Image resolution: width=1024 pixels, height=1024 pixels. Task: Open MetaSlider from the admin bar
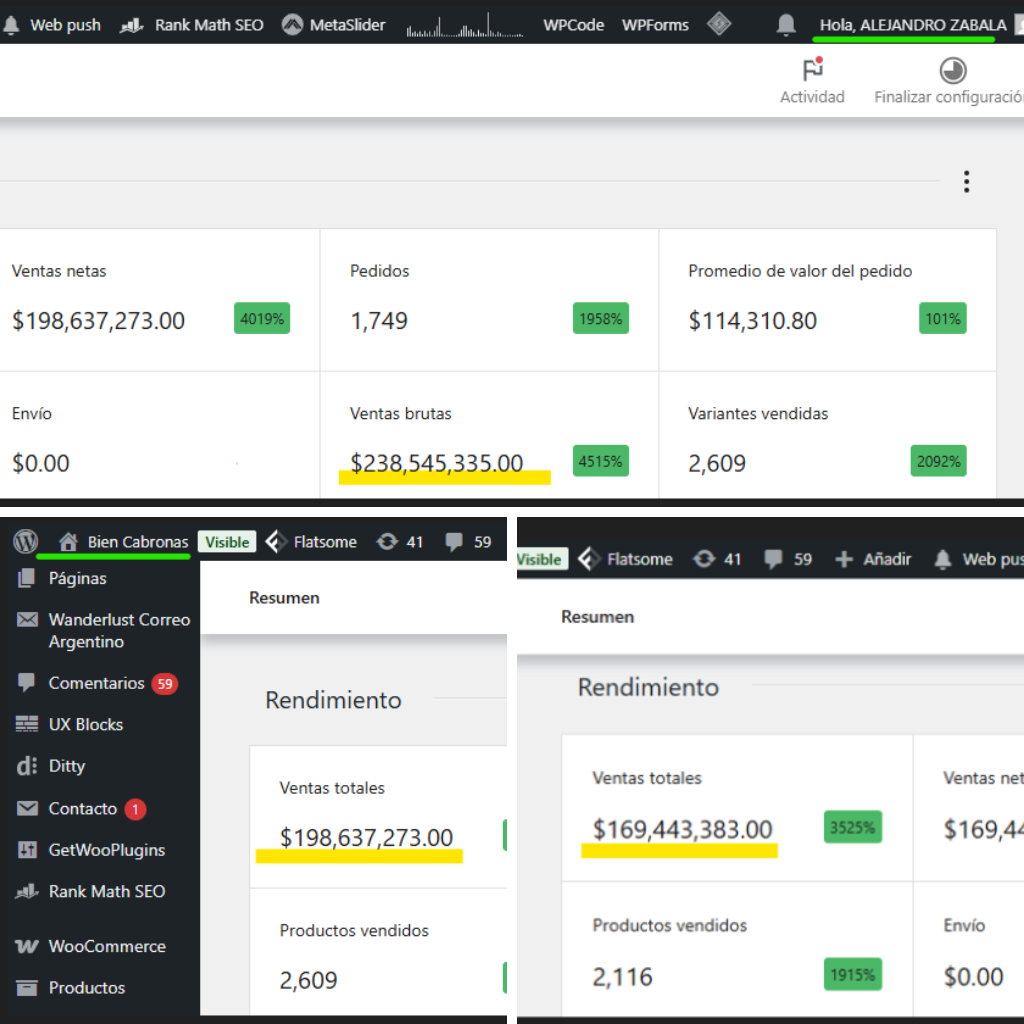pyautogui.click(x=333, y=25)
